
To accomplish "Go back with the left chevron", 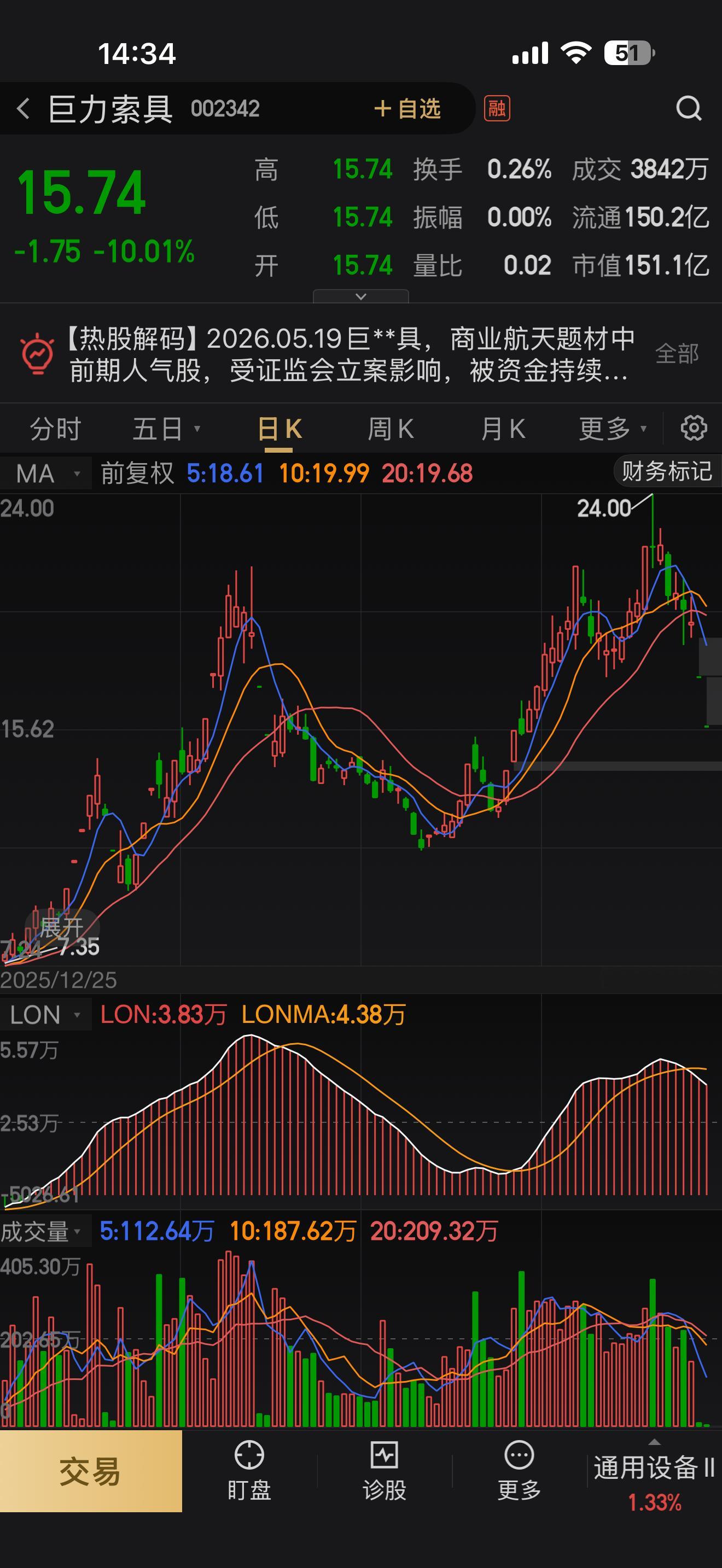I will point(23,109).
